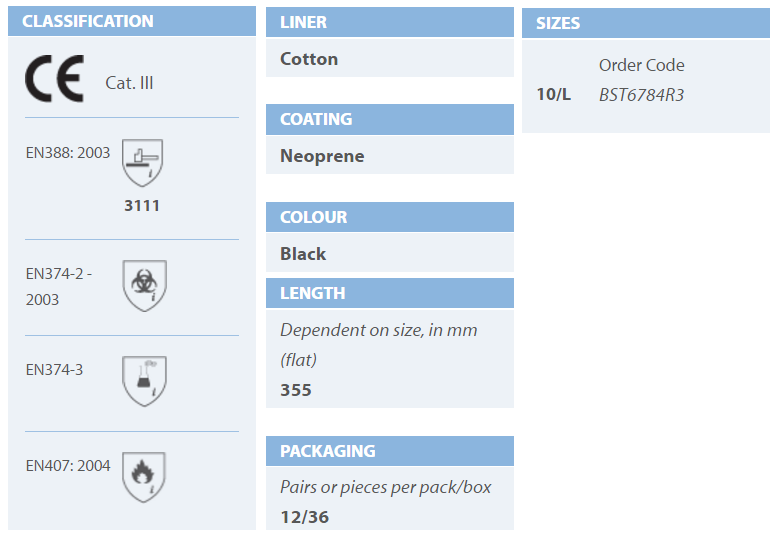Click the SIZES section header

[x=558, y=23]
